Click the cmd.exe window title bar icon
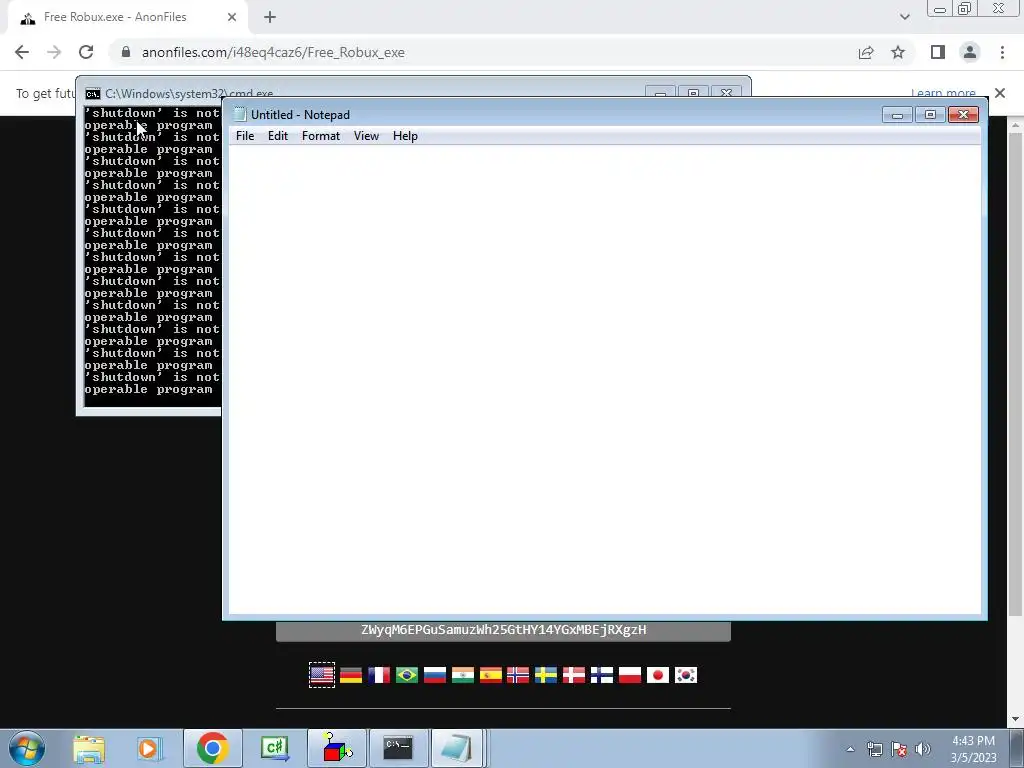The width and height of the screenshot is (1024, 768). [x=93, y=93]
